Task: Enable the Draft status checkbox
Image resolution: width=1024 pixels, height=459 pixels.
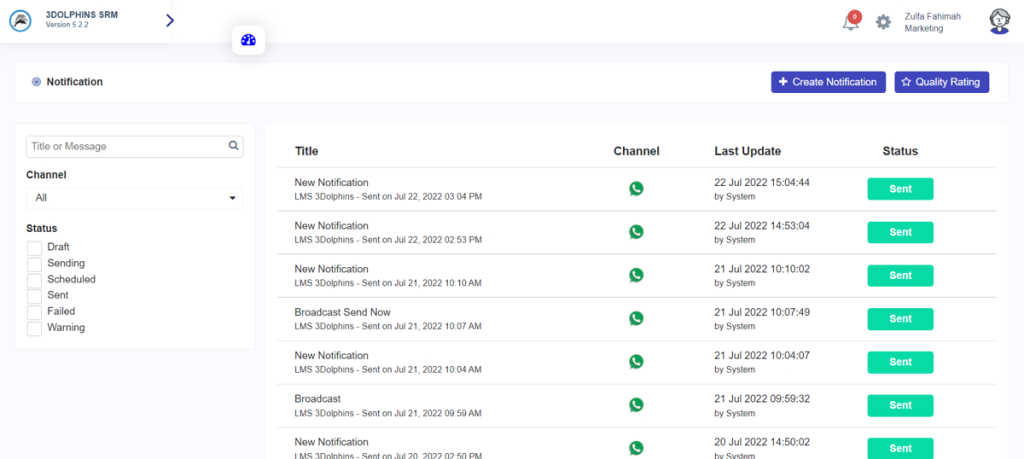Action: pos(34,247)
